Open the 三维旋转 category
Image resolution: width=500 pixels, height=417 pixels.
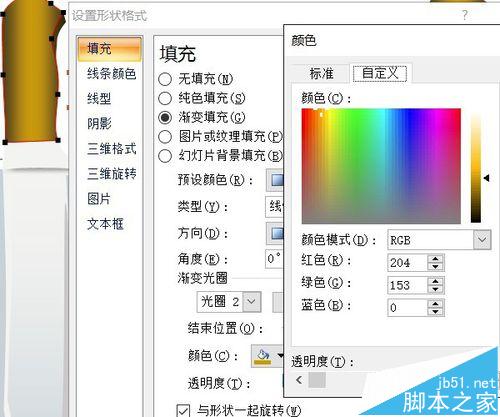111,174
